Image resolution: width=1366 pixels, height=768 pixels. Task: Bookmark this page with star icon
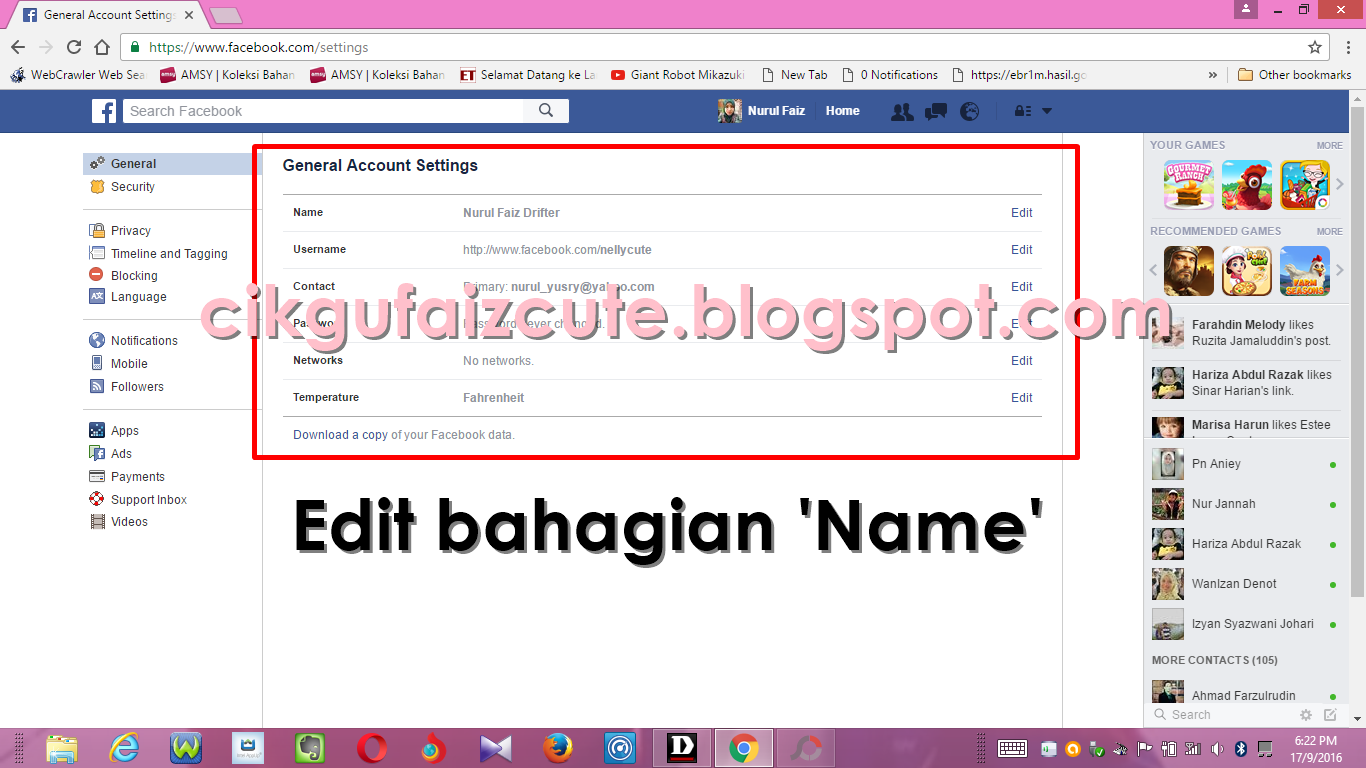pyautogui.click(x=1315, y=47)
